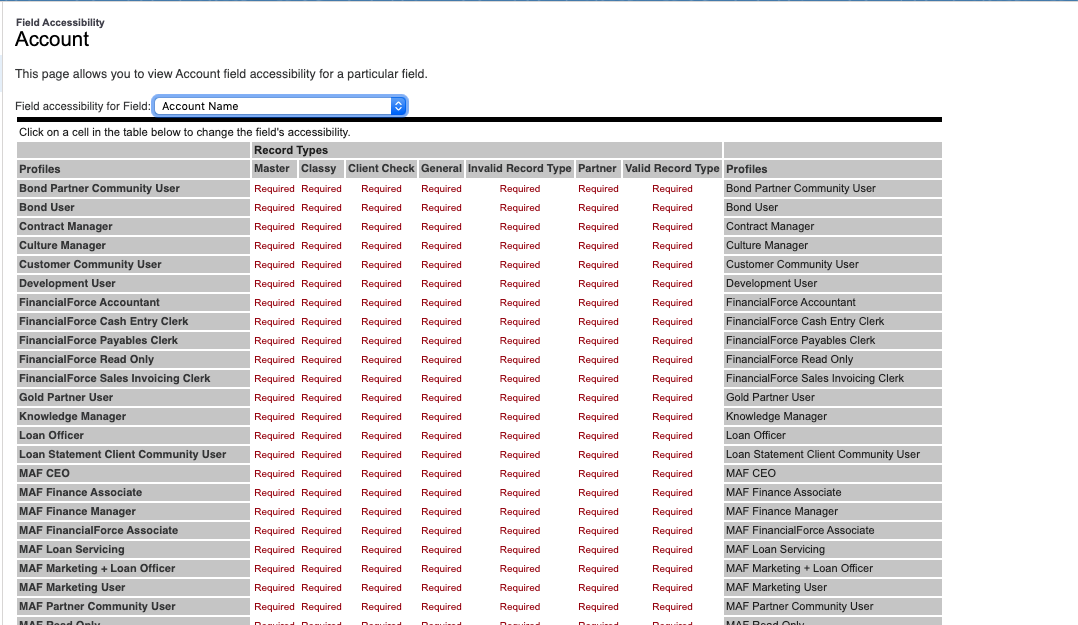
Task: Click Partner Required cell for Development User
Action: (x=598, y=283)
